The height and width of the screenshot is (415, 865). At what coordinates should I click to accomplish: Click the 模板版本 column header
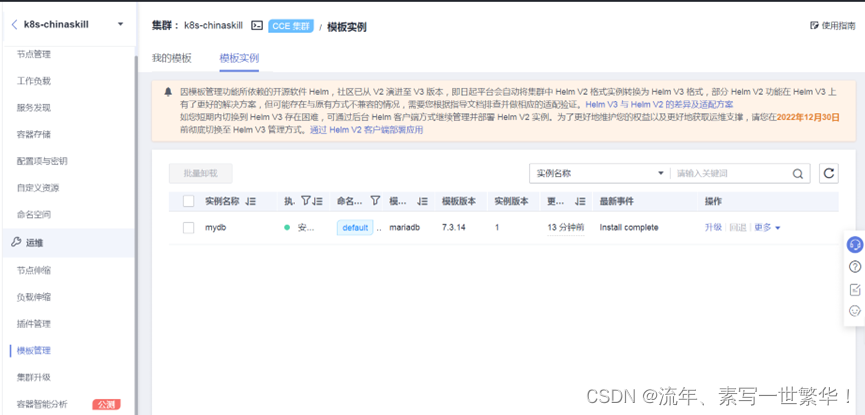(x=458, y=201)
